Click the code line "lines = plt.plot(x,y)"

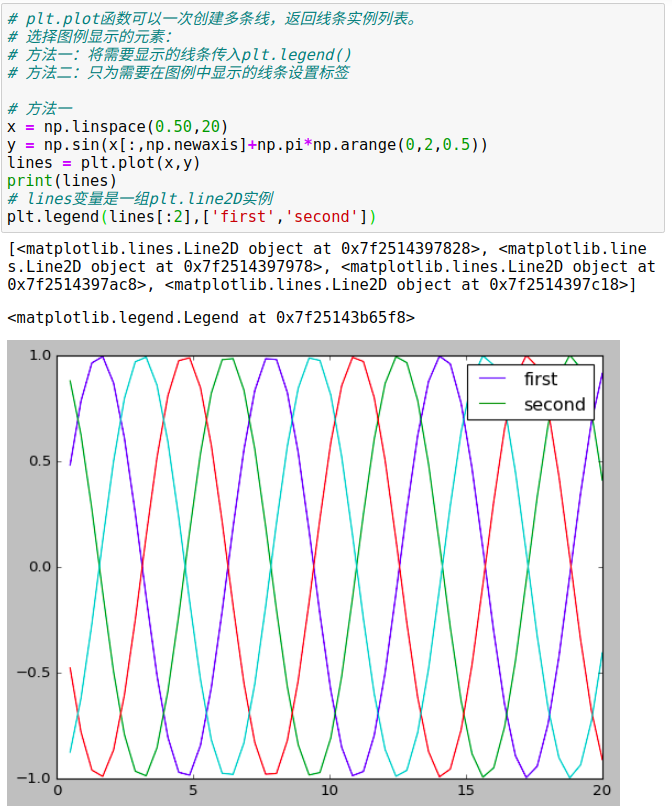(103, 163)
